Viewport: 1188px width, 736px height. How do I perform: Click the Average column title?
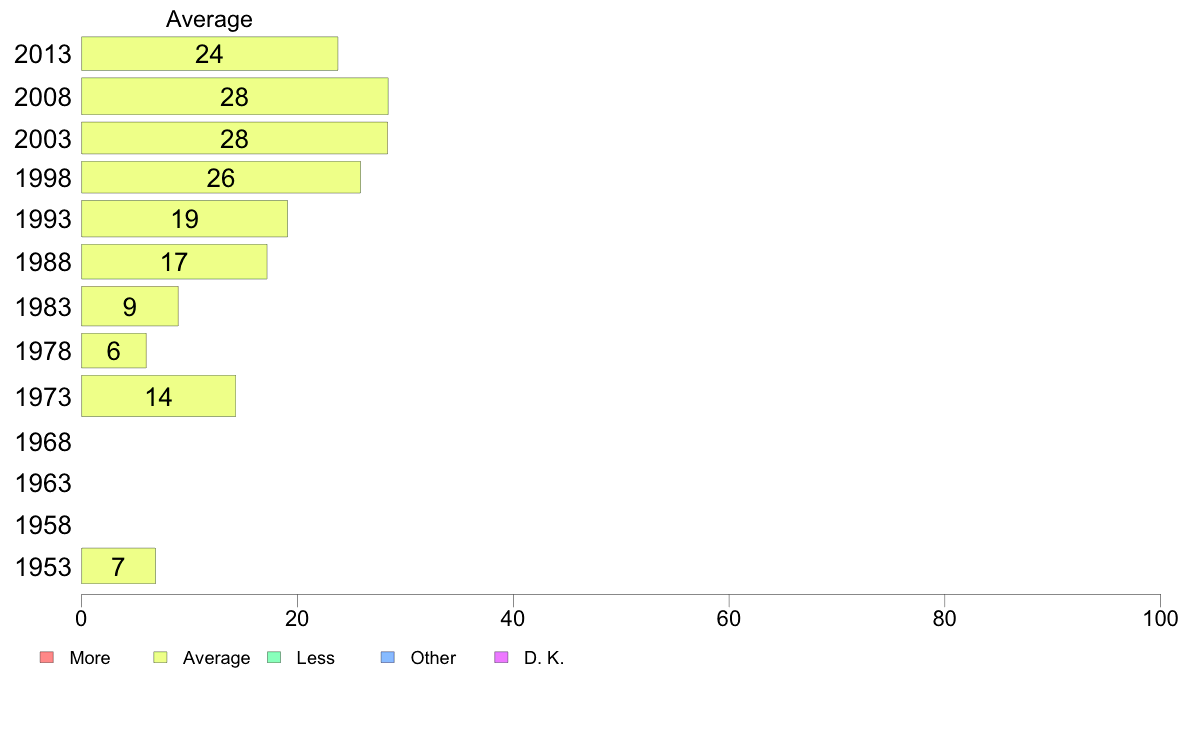point(209,19)
